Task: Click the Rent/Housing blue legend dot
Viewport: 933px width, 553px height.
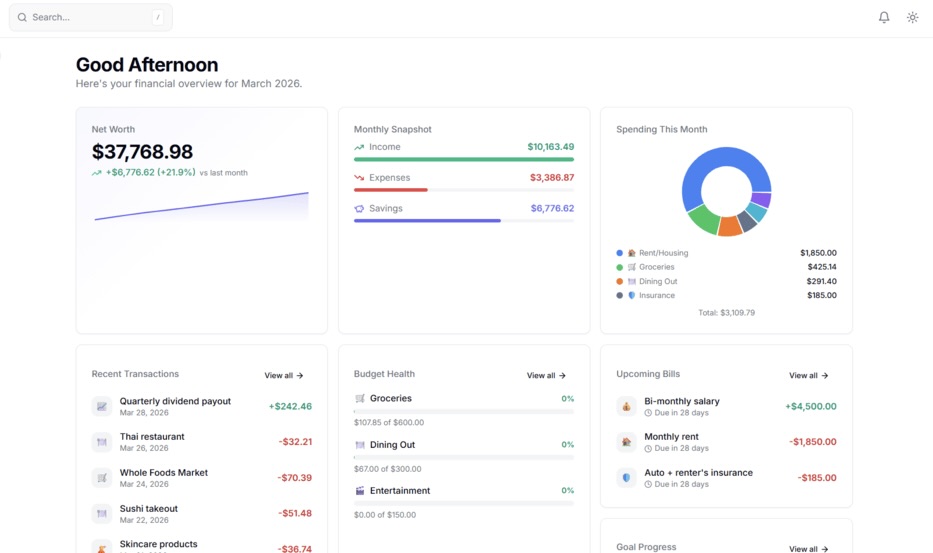Action: (620, 253)
